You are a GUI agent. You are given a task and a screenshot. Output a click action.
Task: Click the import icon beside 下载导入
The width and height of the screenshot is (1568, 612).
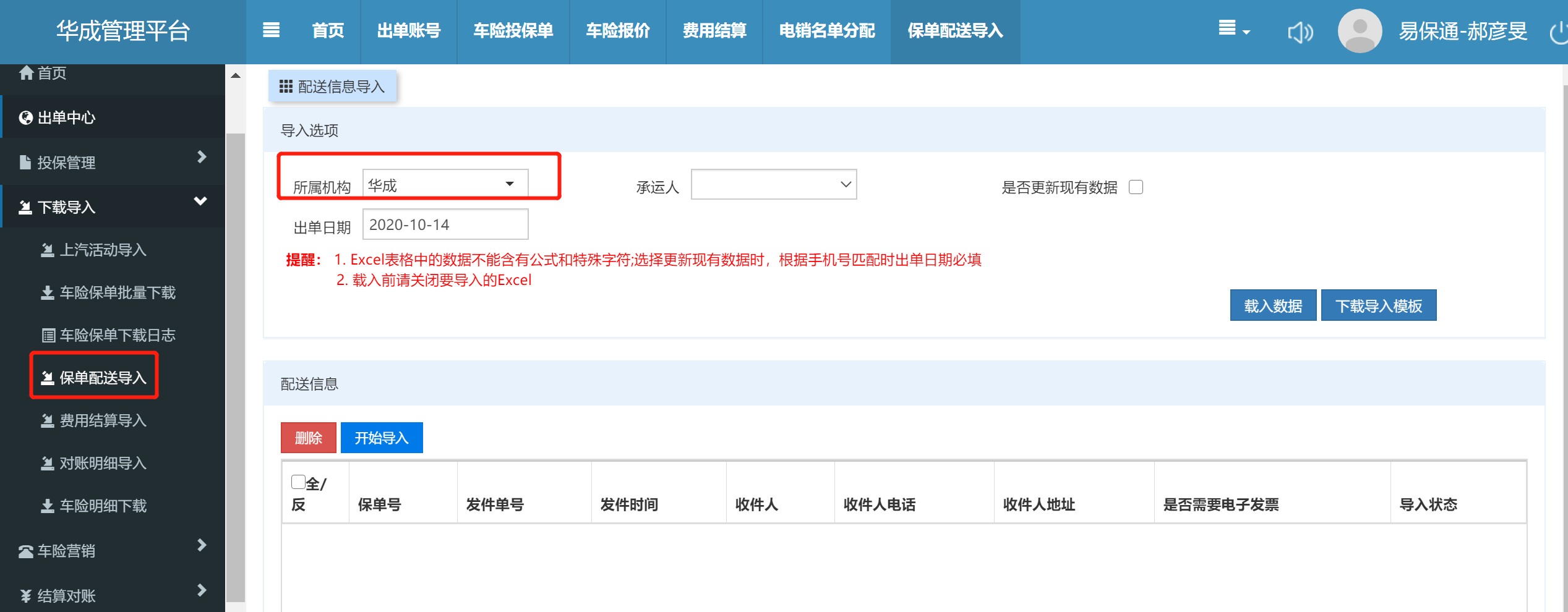25,207
